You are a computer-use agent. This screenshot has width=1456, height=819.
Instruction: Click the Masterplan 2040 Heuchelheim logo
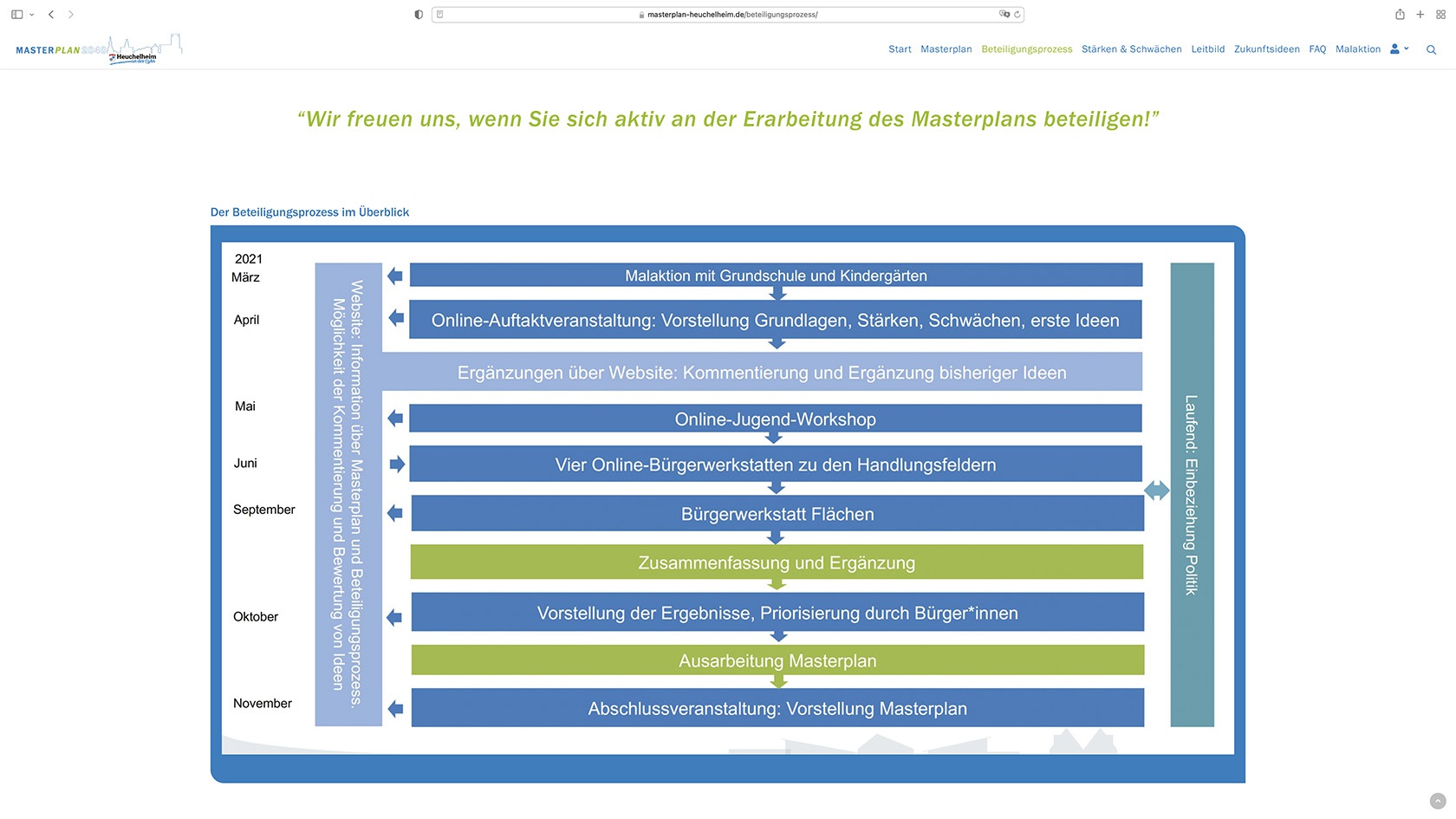[x=99, y=49]
